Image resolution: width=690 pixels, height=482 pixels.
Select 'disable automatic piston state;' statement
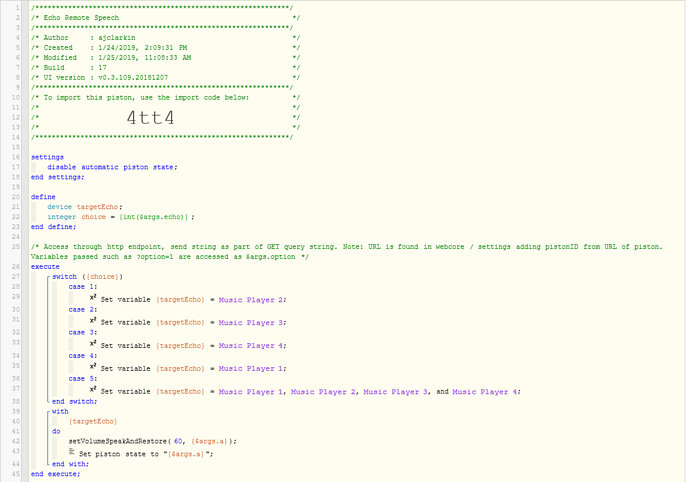pyautogui.click(x=112, y=167)
